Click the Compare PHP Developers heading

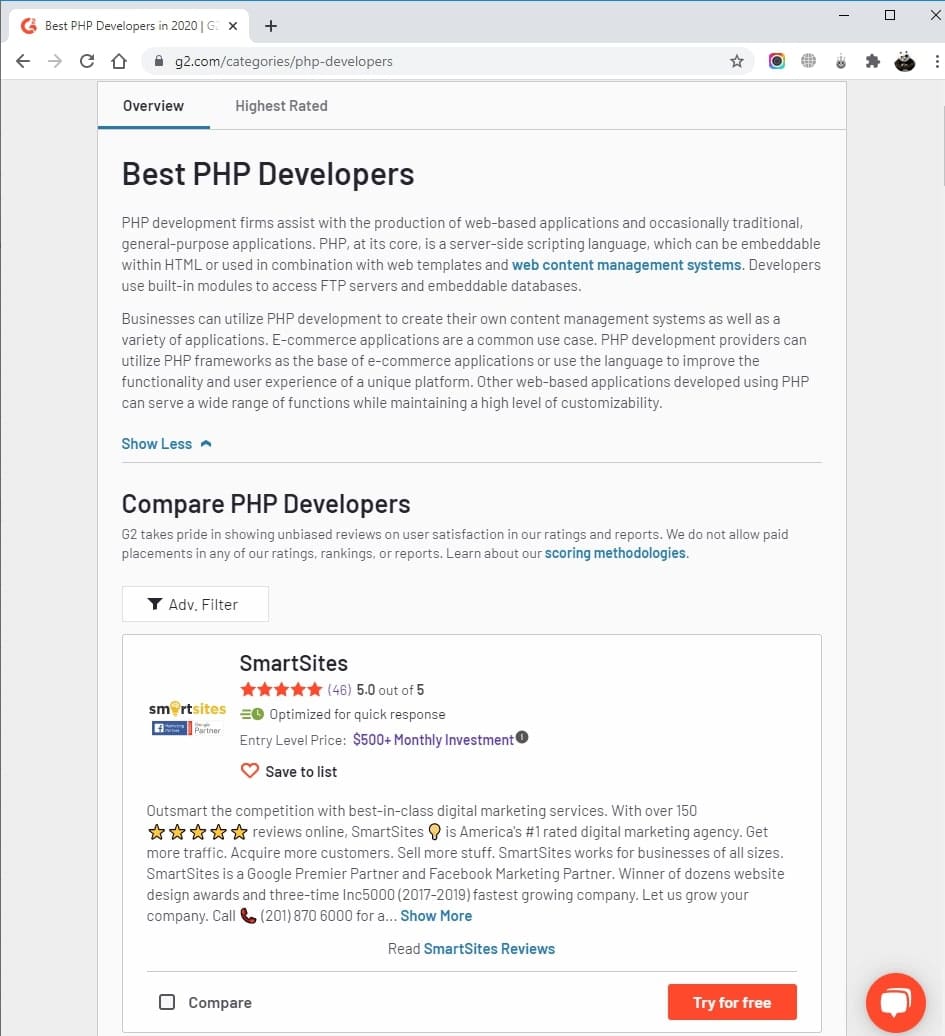[x=266, y=504]
